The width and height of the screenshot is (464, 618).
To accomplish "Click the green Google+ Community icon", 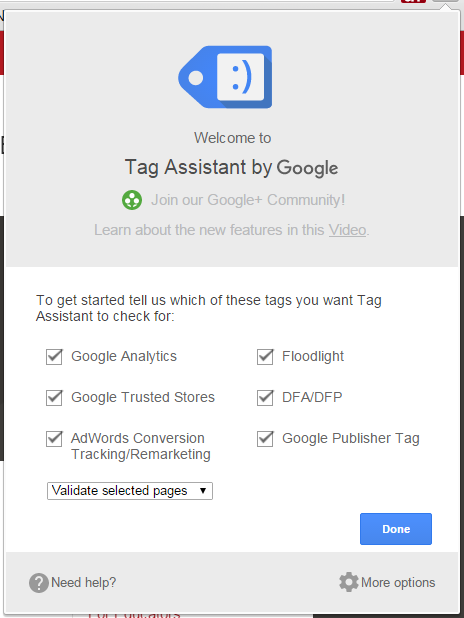I will click(132, 200).
